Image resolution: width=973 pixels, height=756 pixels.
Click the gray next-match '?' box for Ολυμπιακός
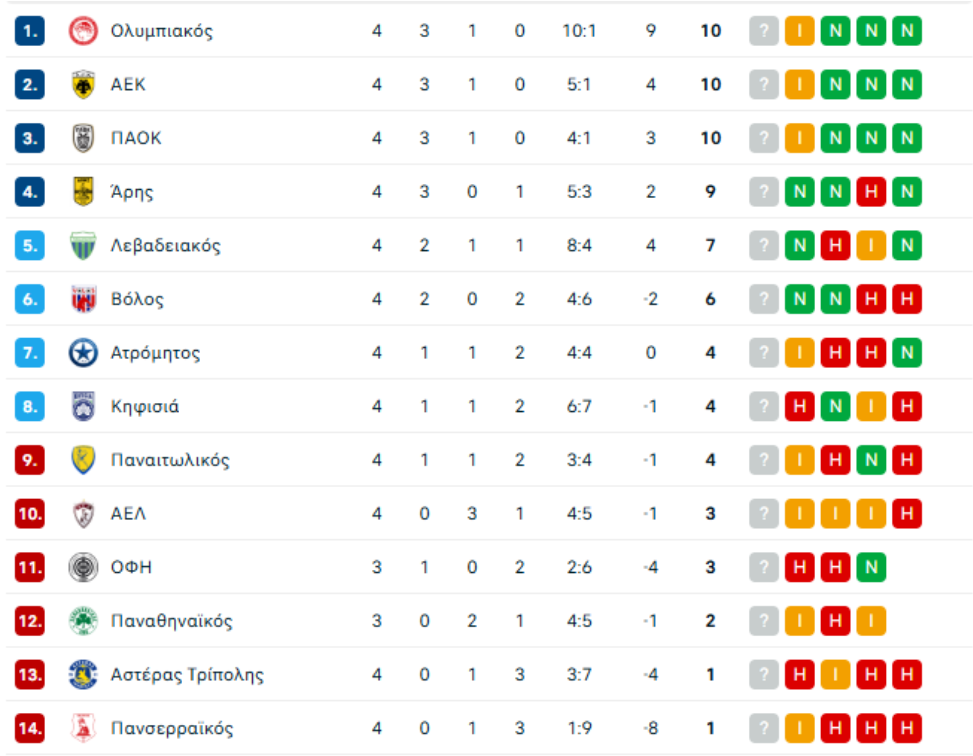pyautogui.click(x=764, y=31)
